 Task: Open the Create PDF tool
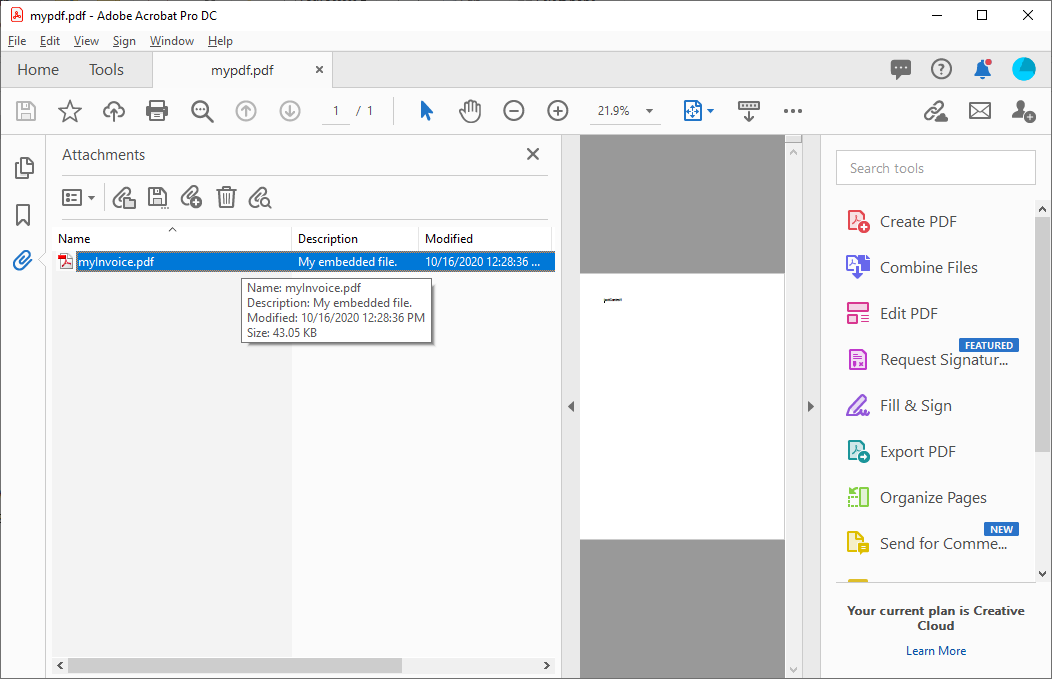902,221
